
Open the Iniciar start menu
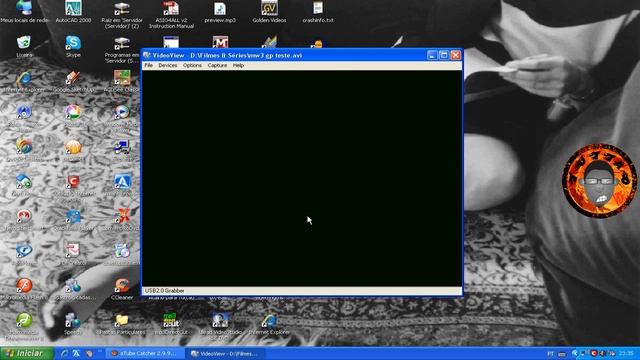[27, 353]
